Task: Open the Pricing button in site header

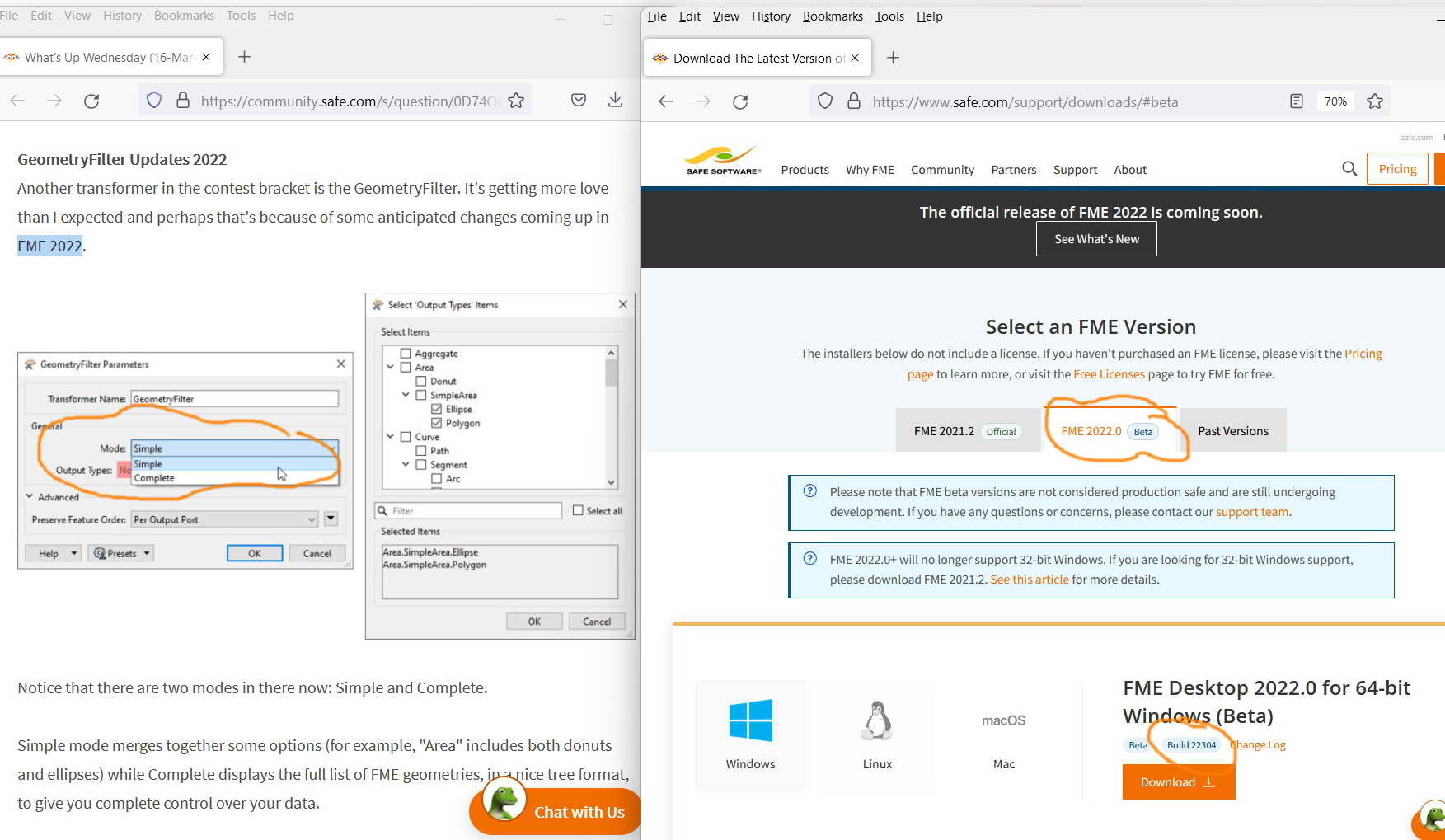Action: (1397, 169)
